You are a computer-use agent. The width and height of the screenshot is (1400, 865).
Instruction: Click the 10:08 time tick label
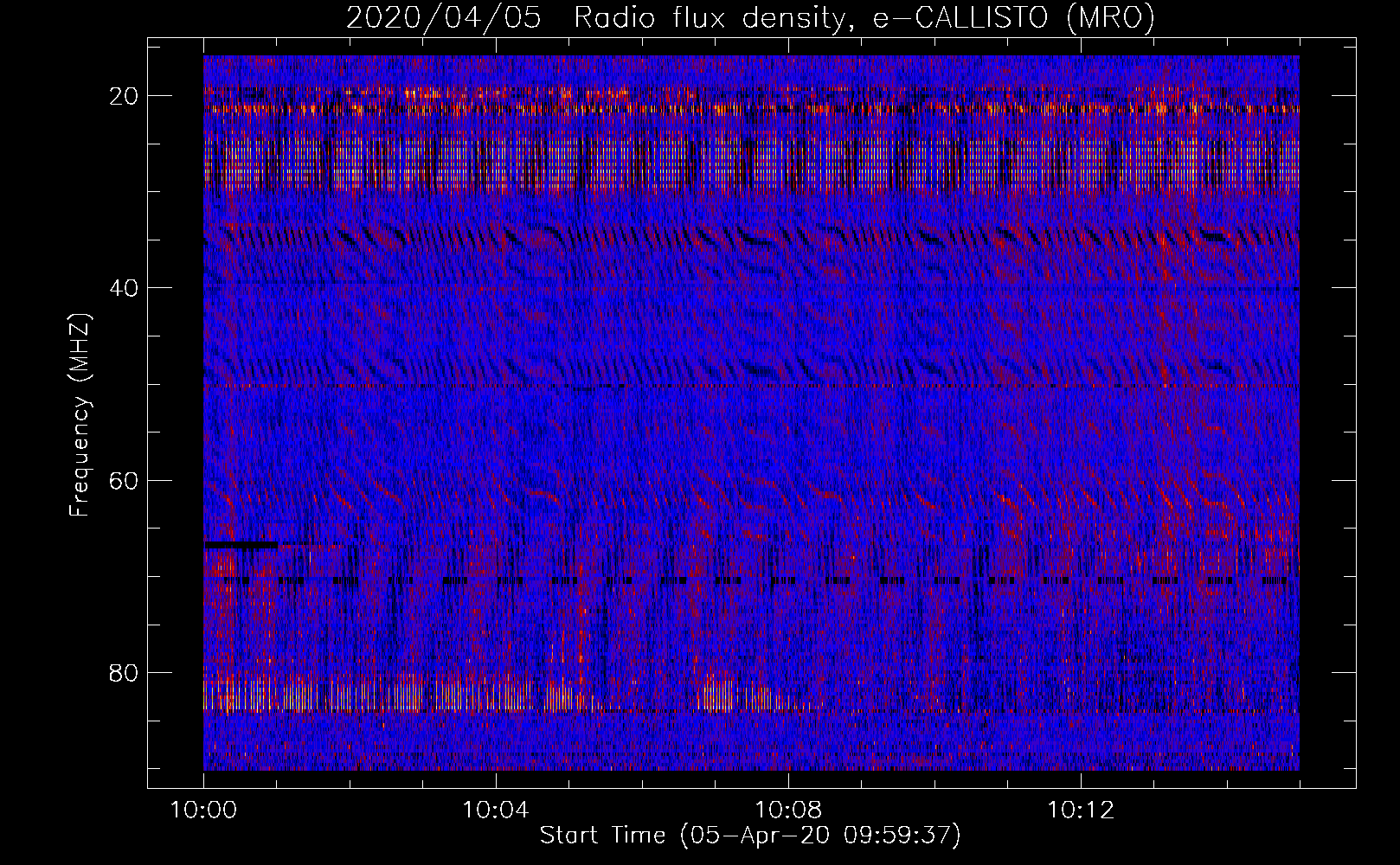(788, 811)
